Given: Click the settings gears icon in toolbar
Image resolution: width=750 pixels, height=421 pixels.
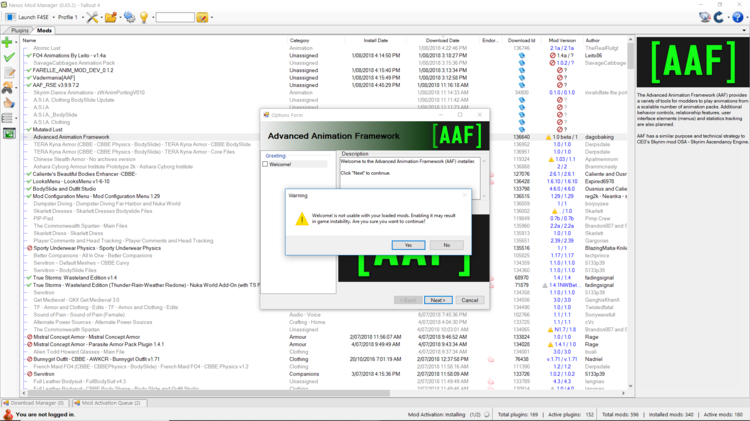Looking at the screenshot, I should pyautogui.click(x=129, y=17).
